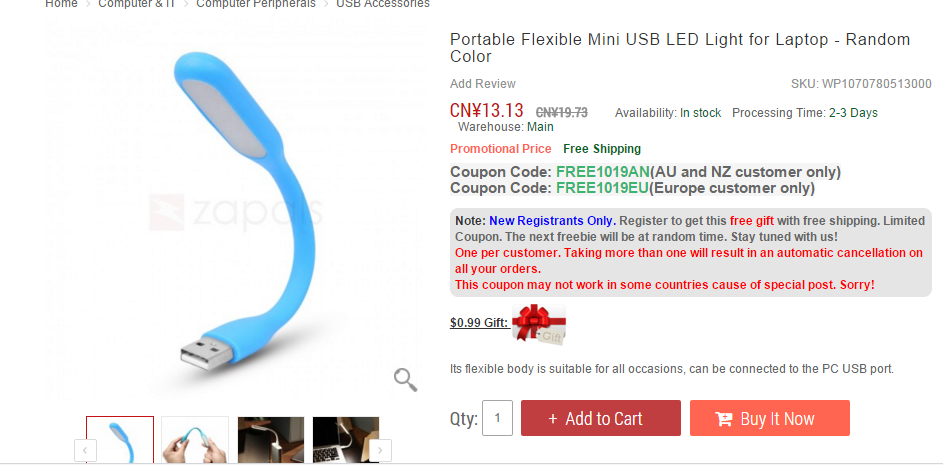Screen dimensions: 943x465
Task: Select the fourth thumbnail with laptop
Action: [346, 440]
